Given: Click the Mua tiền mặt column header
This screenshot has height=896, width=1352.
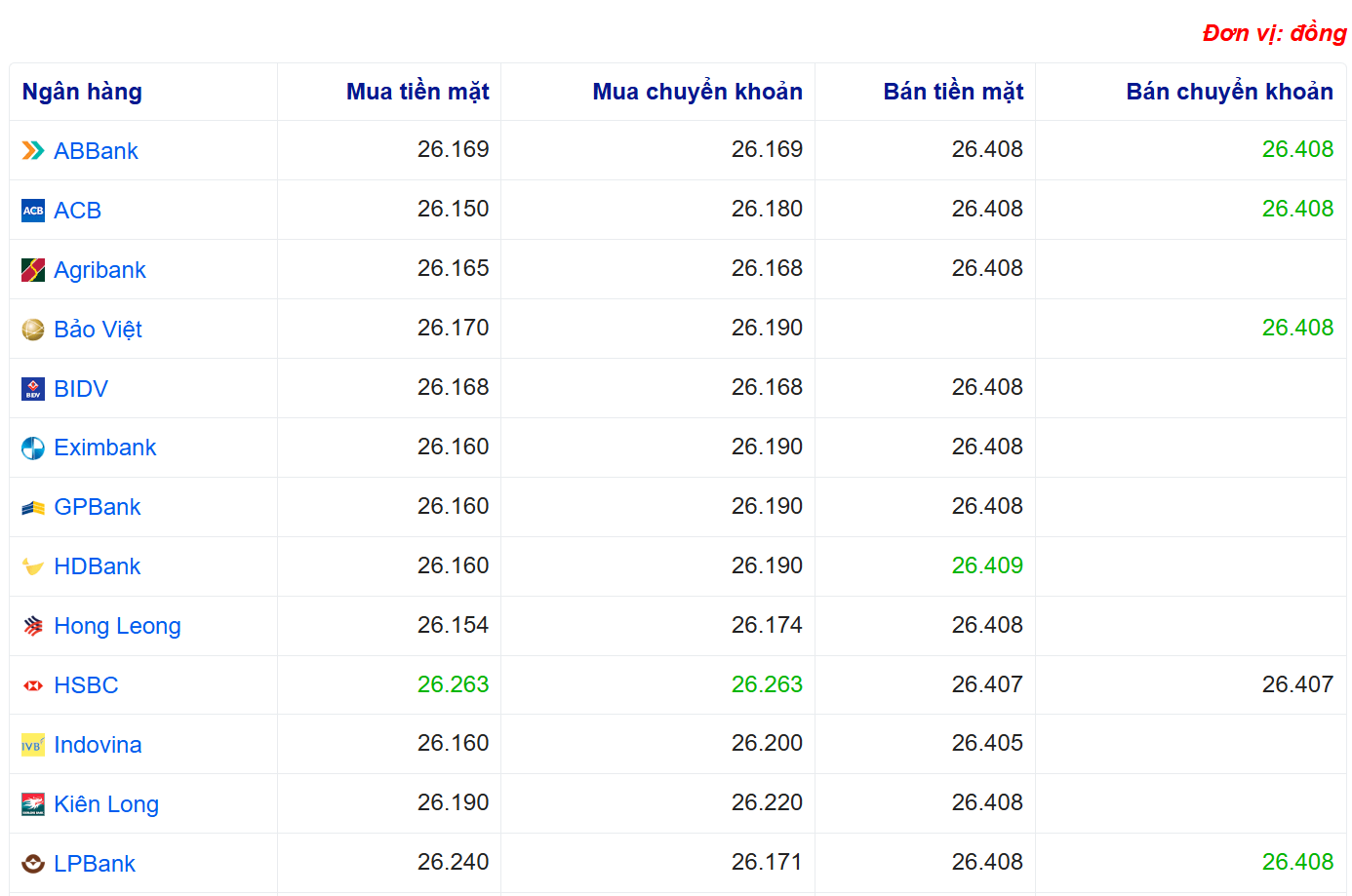Looking at the screenshot, I should point(418,92).
